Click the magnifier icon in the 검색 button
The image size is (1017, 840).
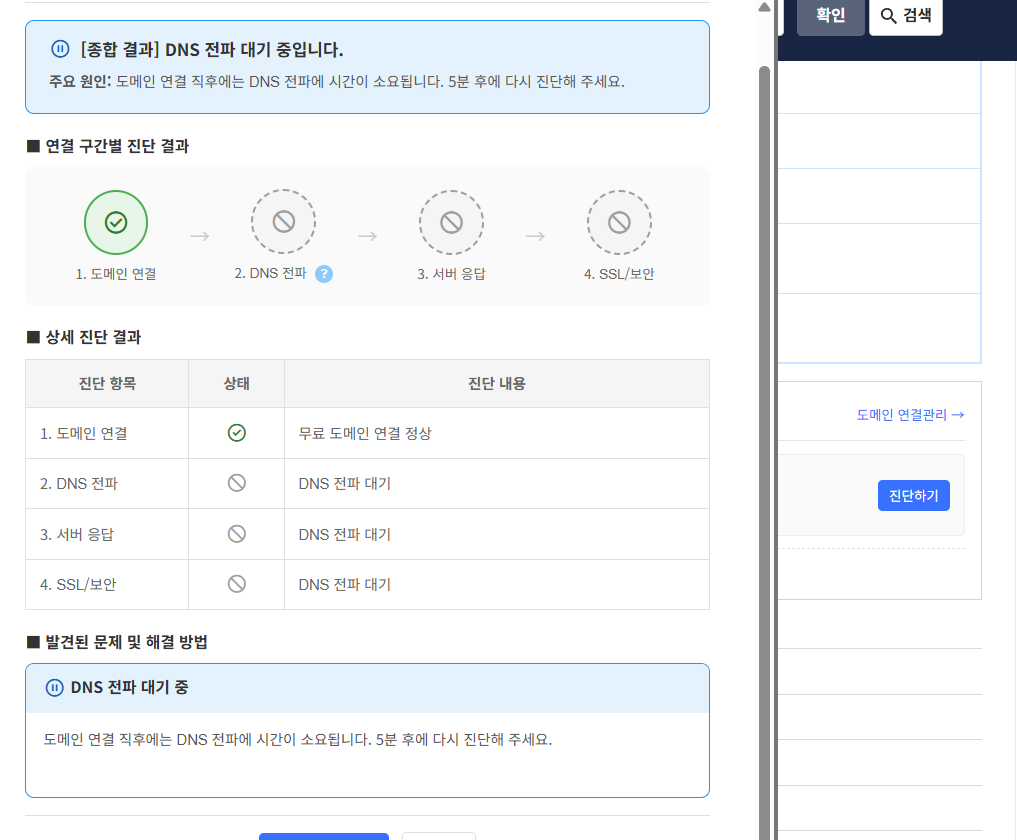[x=888, y=16]
